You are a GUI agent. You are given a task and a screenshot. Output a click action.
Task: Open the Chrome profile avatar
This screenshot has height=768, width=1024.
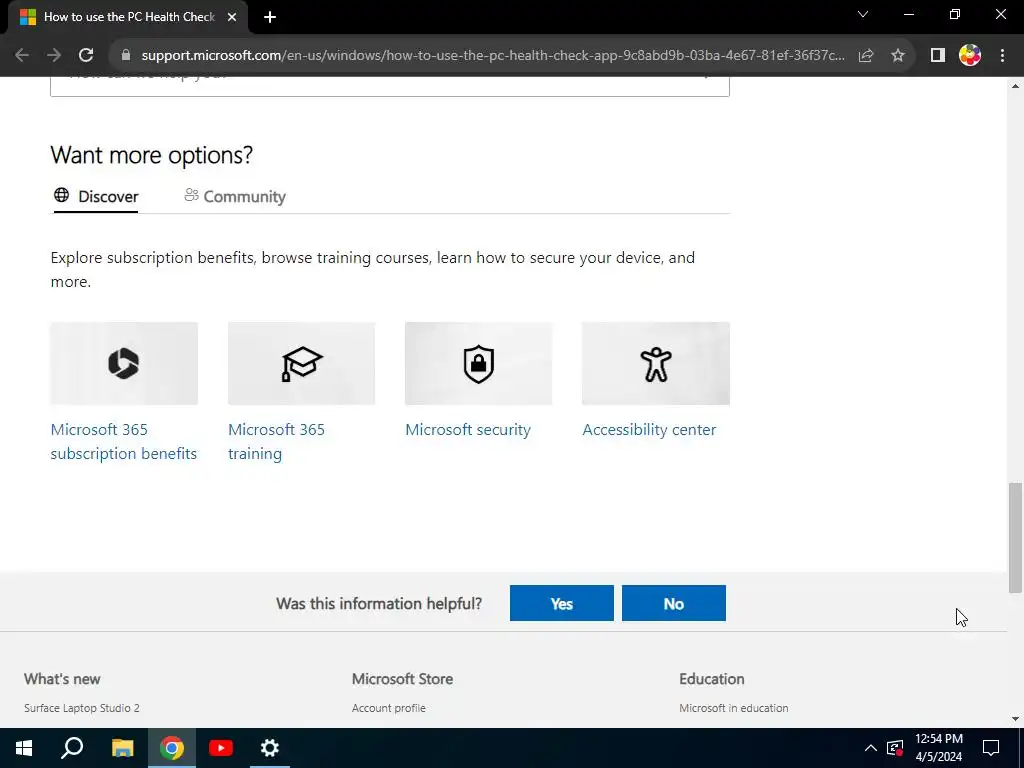[970, 56]
